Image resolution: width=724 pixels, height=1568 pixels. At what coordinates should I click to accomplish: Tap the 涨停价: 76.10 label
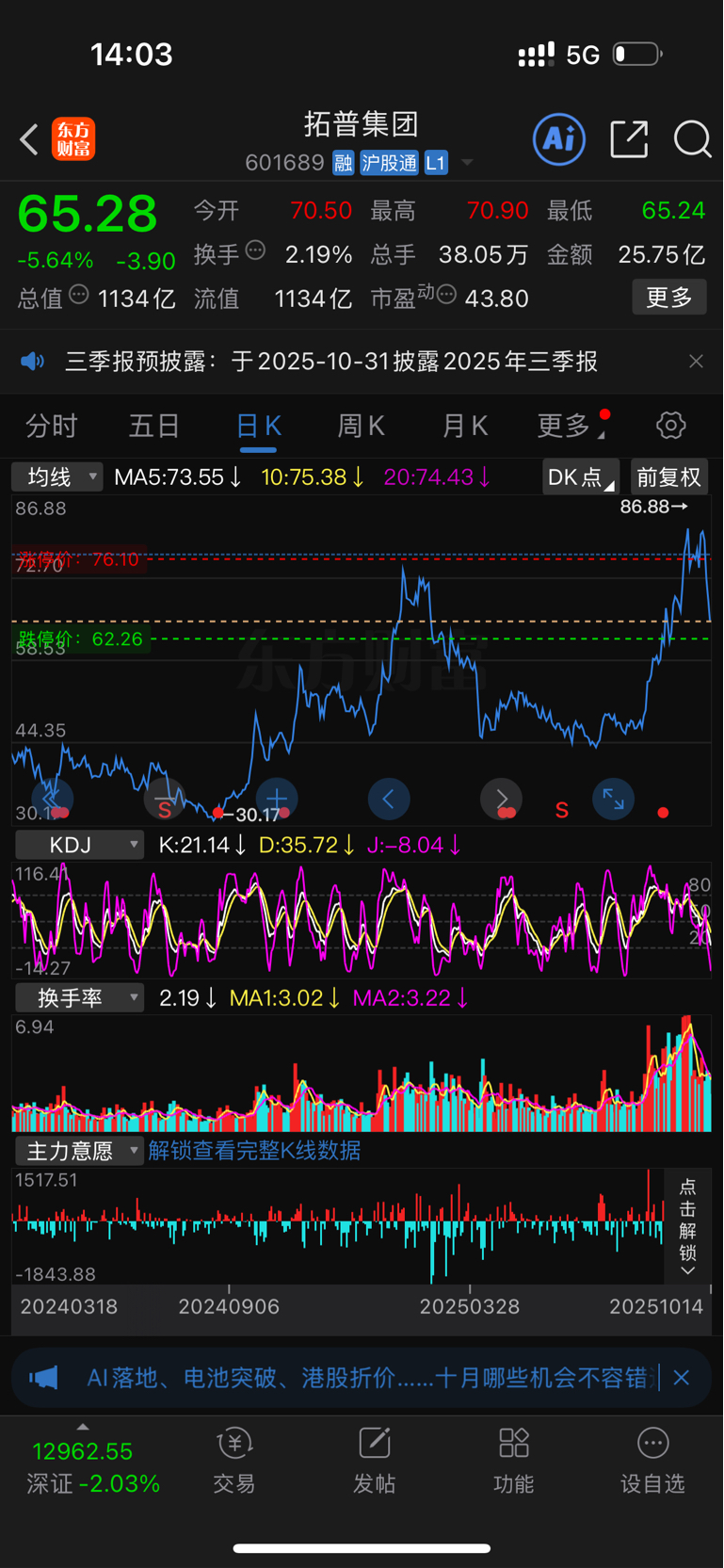click(x=78, y=559)
